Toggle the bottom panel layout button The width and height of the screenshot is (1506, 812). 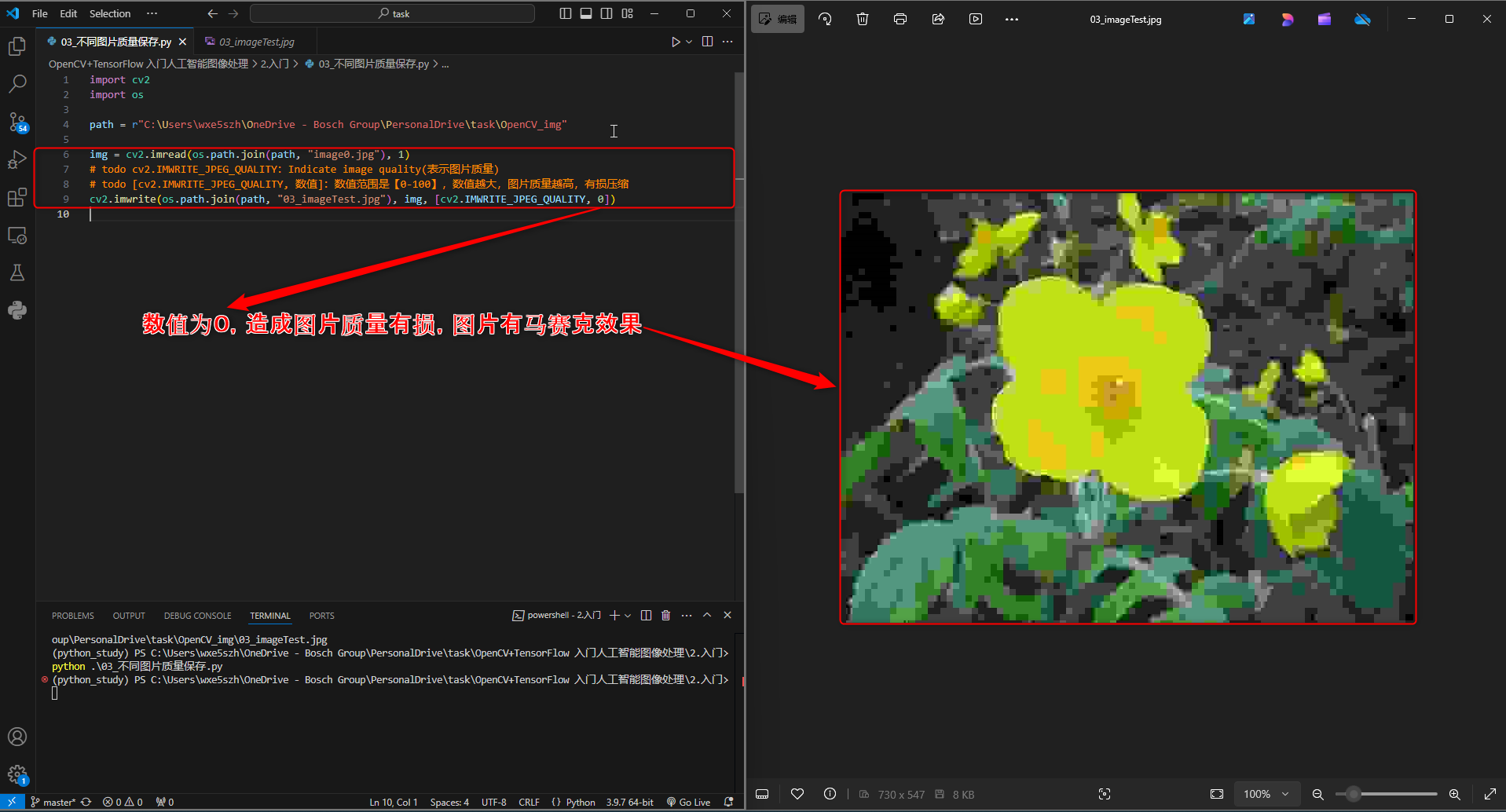pos(586,13)
